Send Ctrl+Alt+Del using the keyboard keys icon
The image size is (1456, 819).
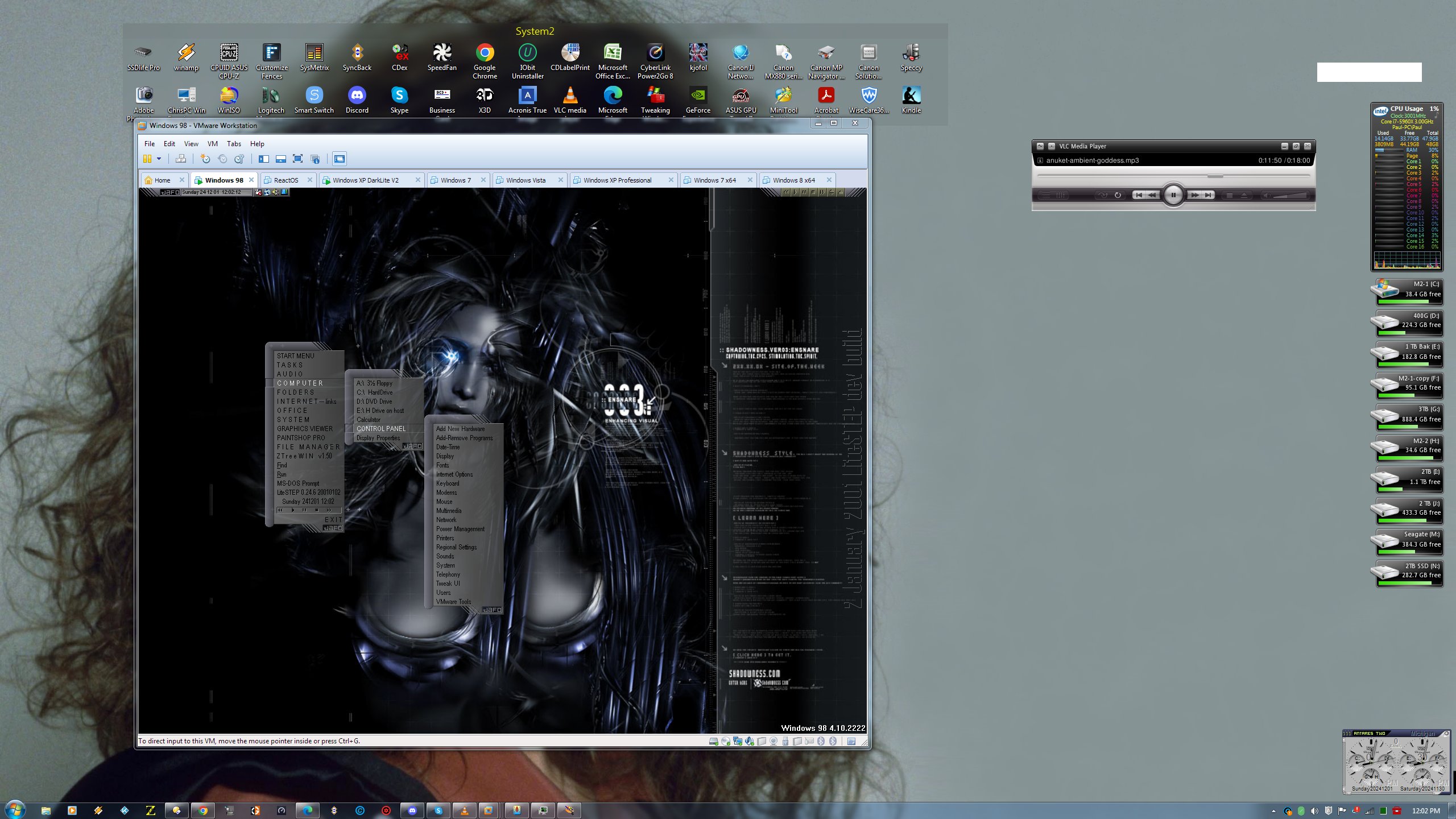[181, 159]
